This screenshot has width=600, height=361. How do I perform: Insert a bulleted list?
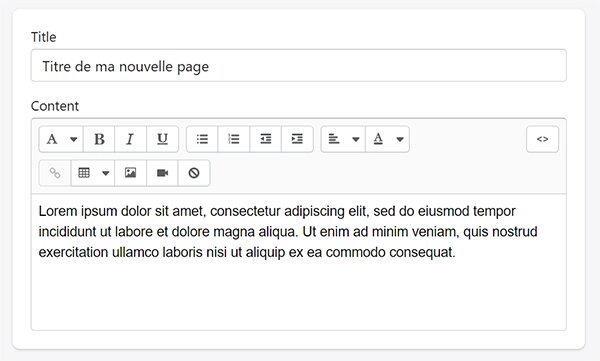pos(202,139)
